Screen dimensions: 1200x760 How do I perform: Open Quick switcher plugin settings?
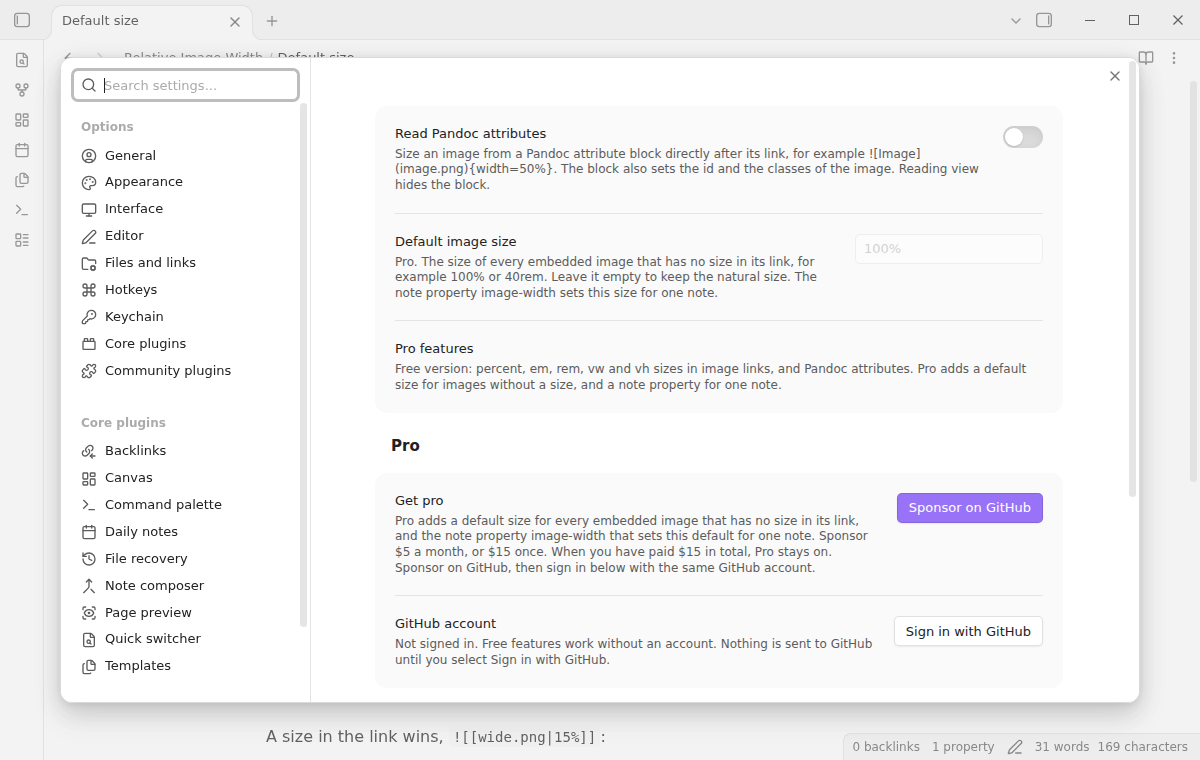click(x=185, y=639)
